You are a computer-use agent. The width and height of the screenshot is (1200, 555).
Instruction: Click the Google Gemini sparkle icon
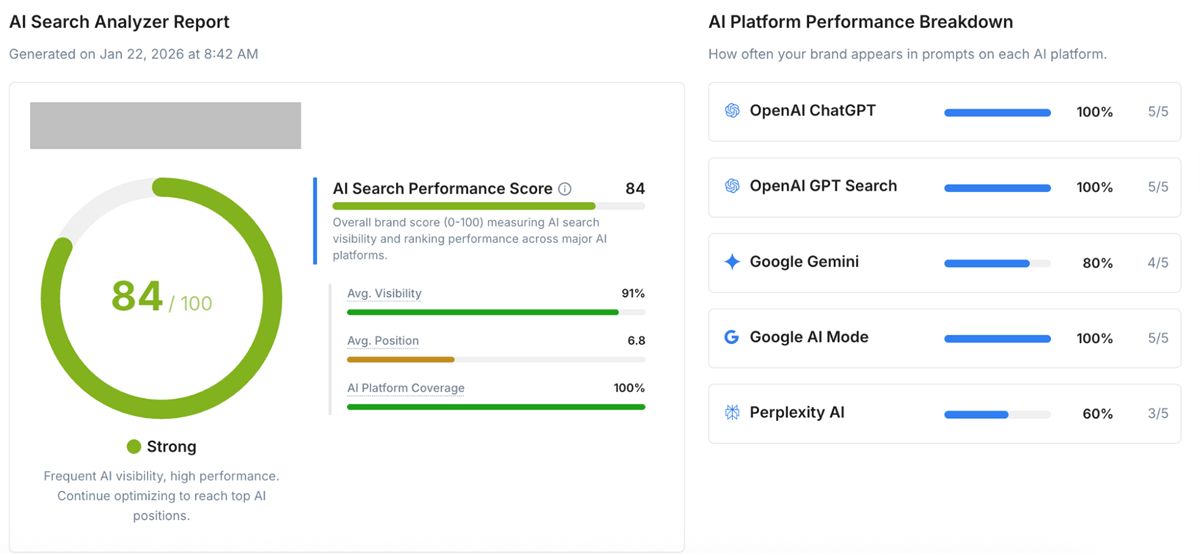pos(732,262)
